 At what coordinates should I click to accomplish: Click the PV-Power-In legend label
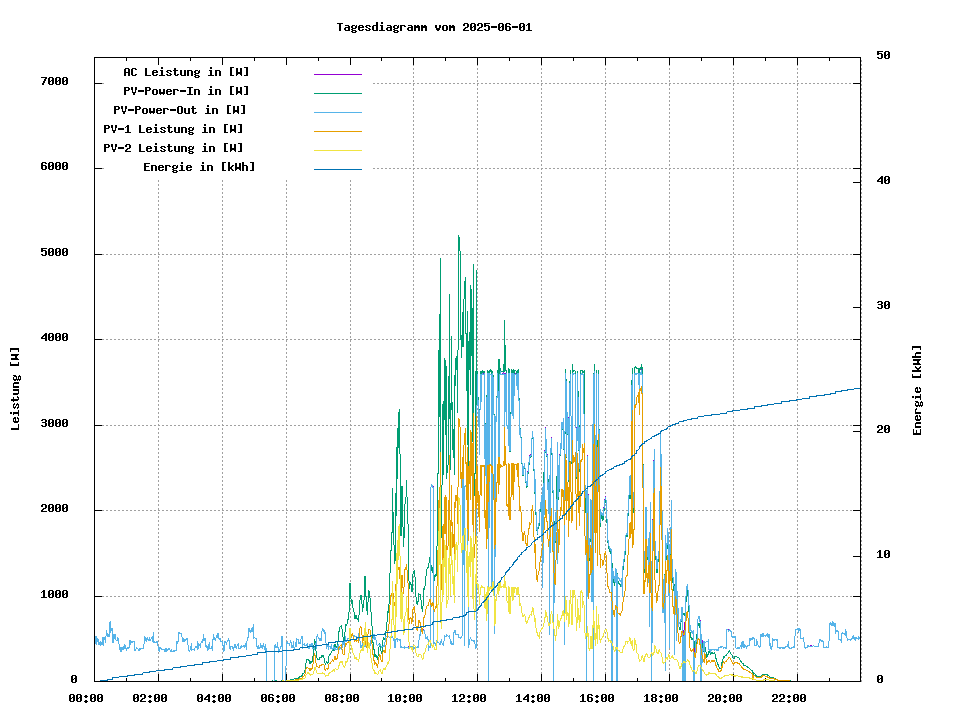186,91
